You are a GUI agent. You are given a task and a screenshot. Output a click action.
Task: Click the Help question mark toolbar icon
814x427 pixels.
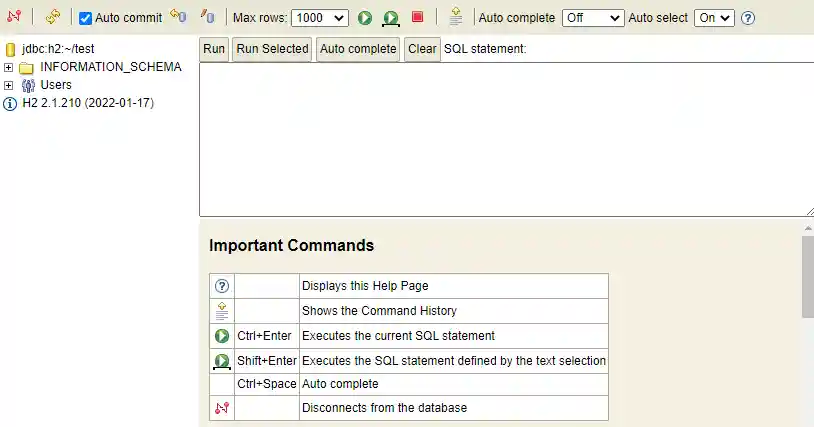pyautogui.click(x=748, y=18)
